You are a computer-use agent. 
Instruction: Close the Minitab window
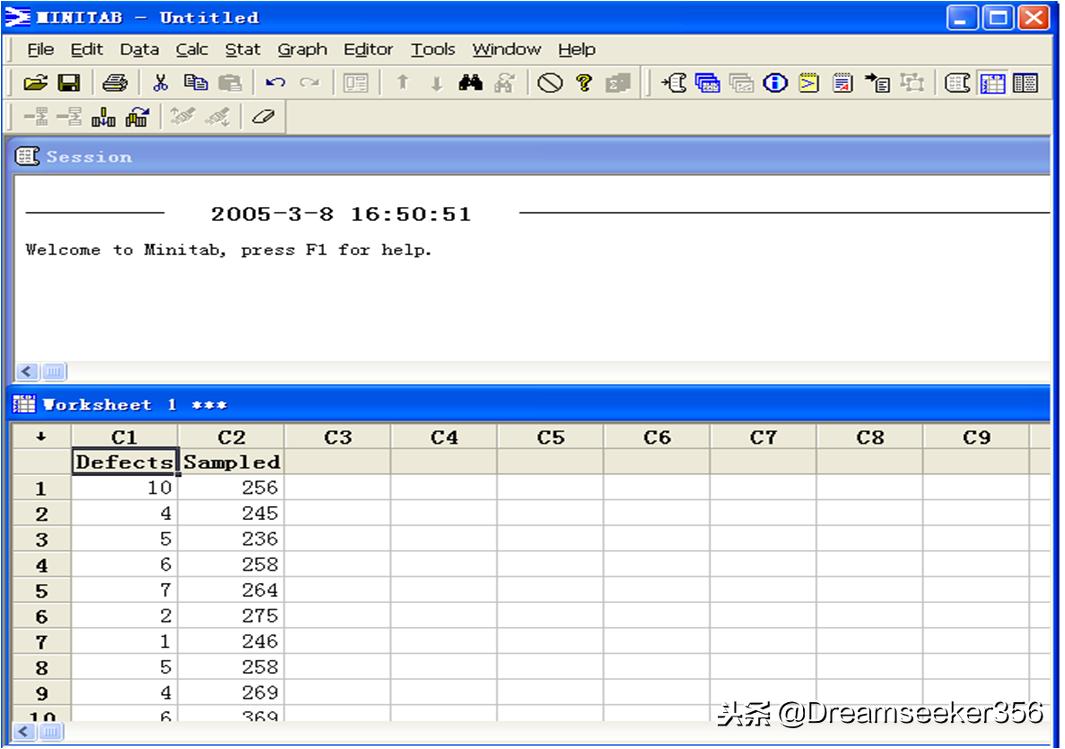coord(1034,18)
